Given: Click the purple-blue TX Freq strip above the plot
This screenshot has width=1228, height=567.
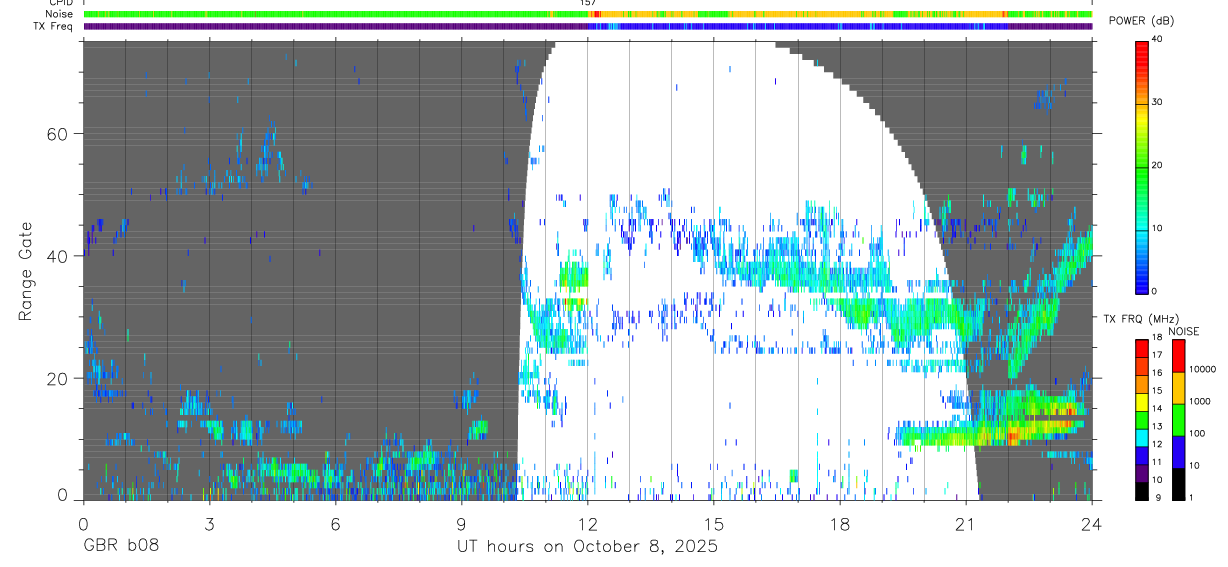Looking at the screenshot, I should (587, 26).
